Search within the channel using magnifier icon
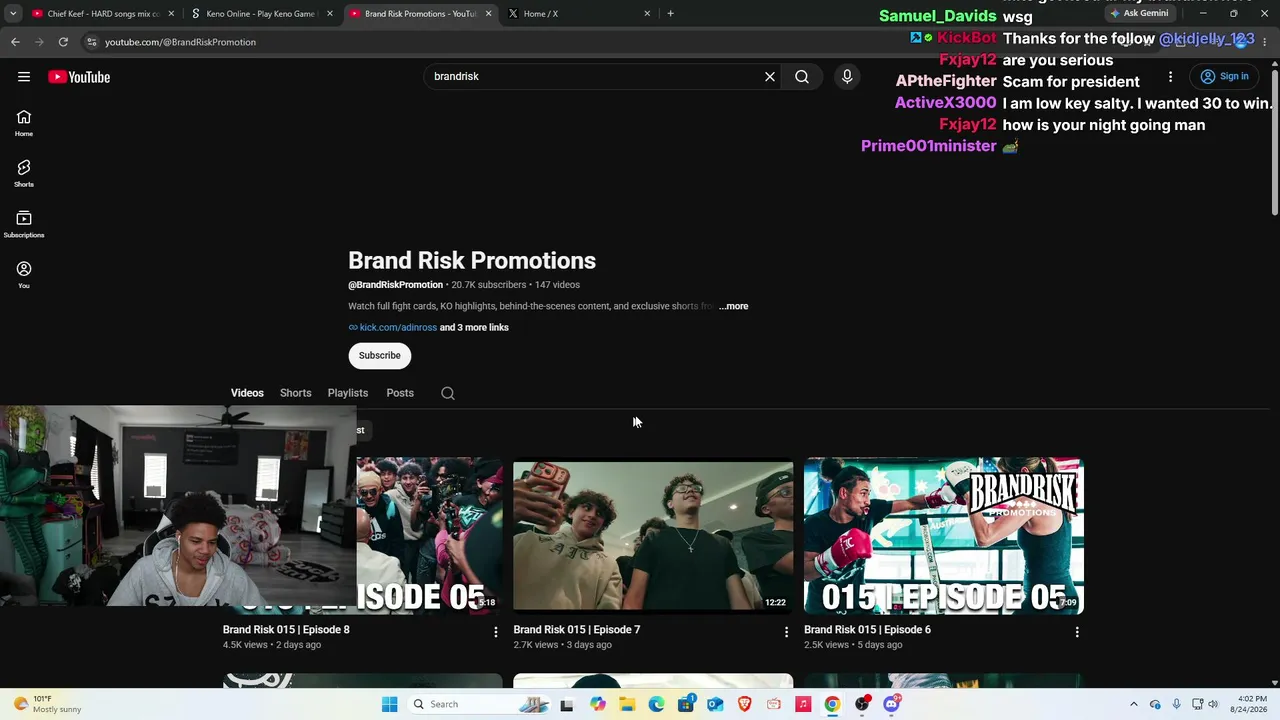This screenshot has height=720, width=1280. tap(448, 393)
